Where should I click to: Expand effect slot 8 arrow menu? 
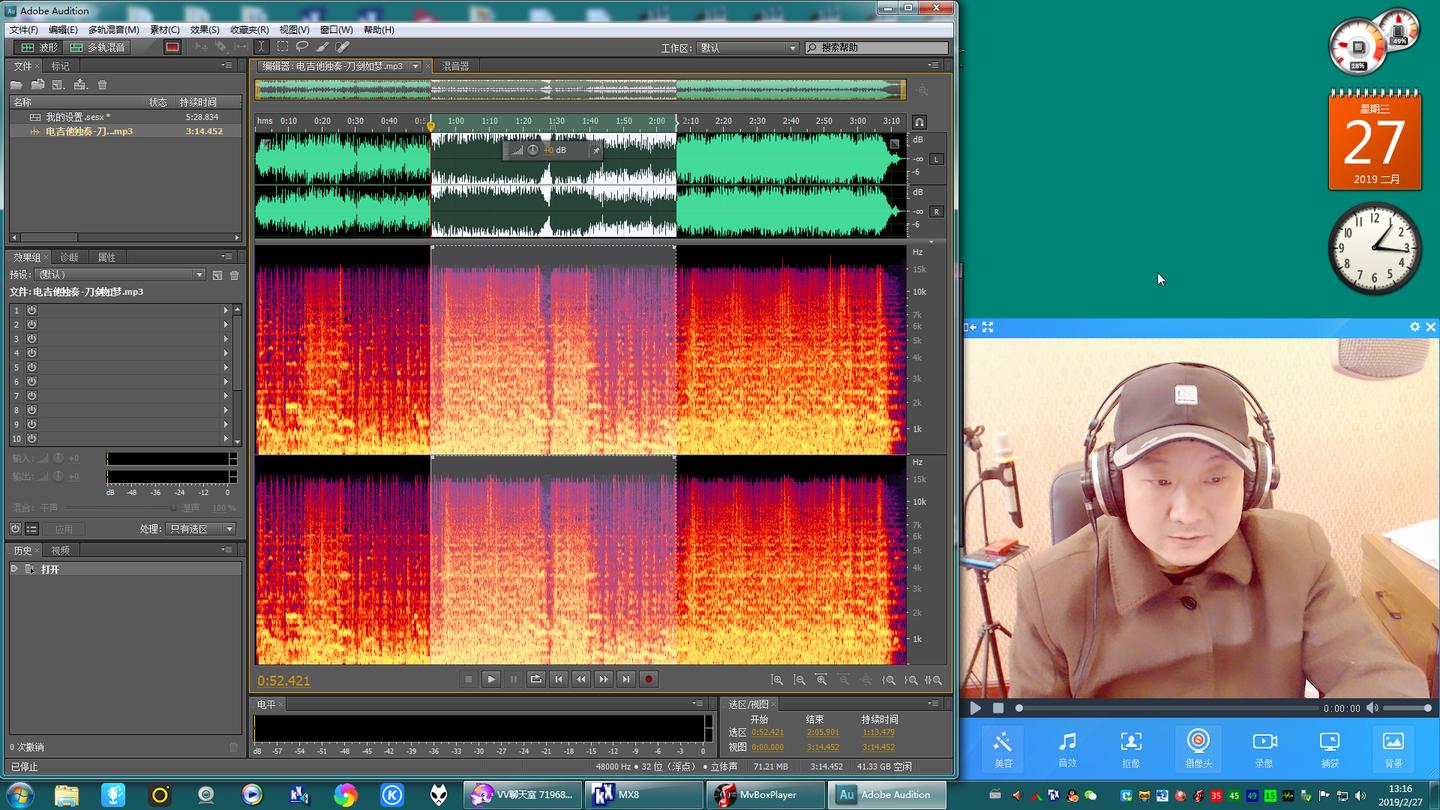tap(225, 410)
